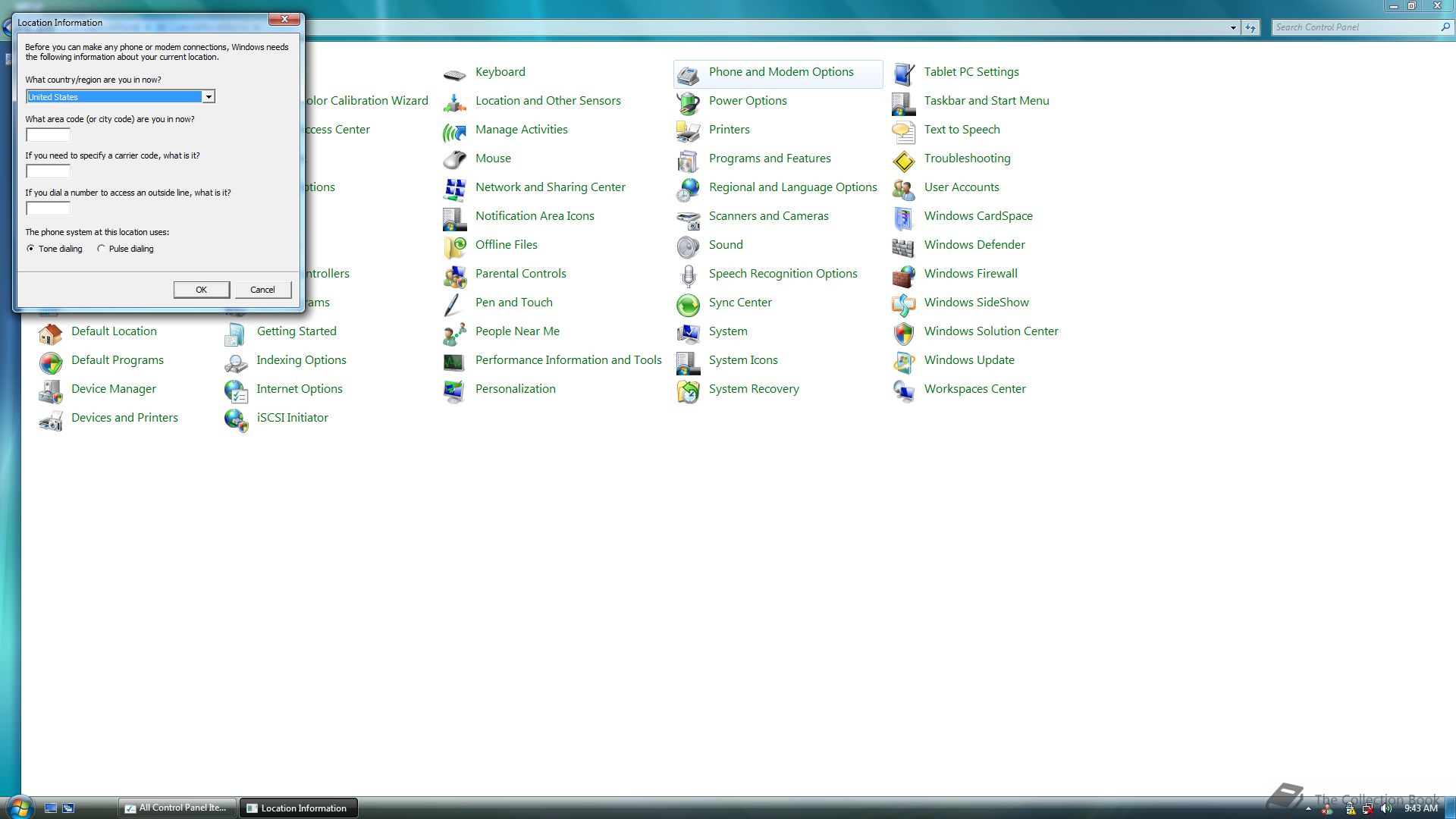Click the Parental Controls icon
The image size is (1456, 819).
pos(454,275)
